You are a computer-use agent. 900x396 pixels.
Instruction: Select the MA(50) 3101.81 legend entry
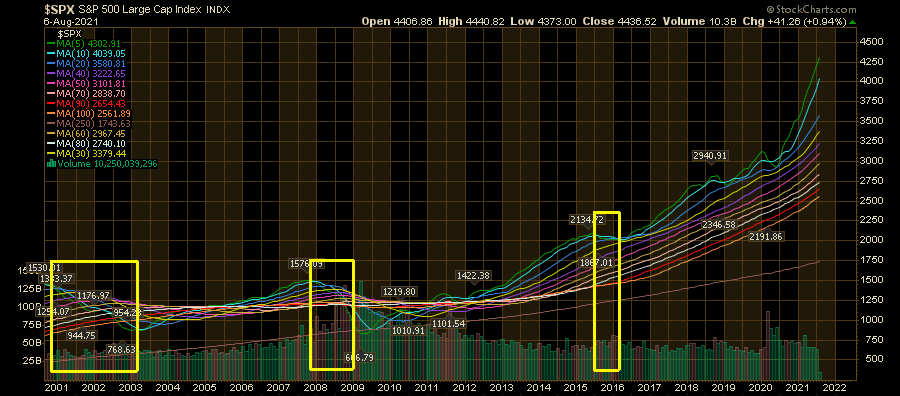click(87, 83)
